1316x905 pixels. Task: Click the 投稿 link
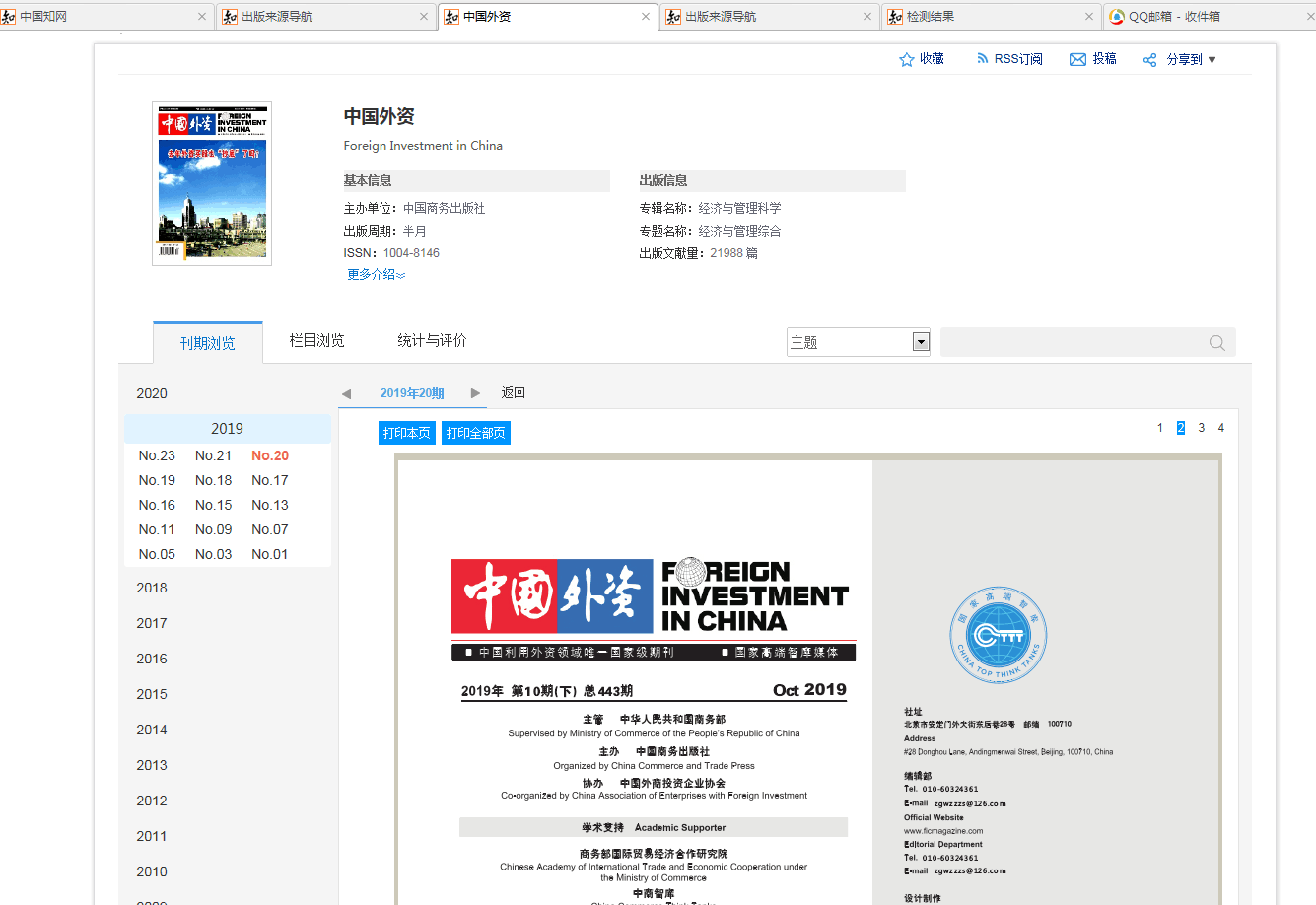[1104, 59]
